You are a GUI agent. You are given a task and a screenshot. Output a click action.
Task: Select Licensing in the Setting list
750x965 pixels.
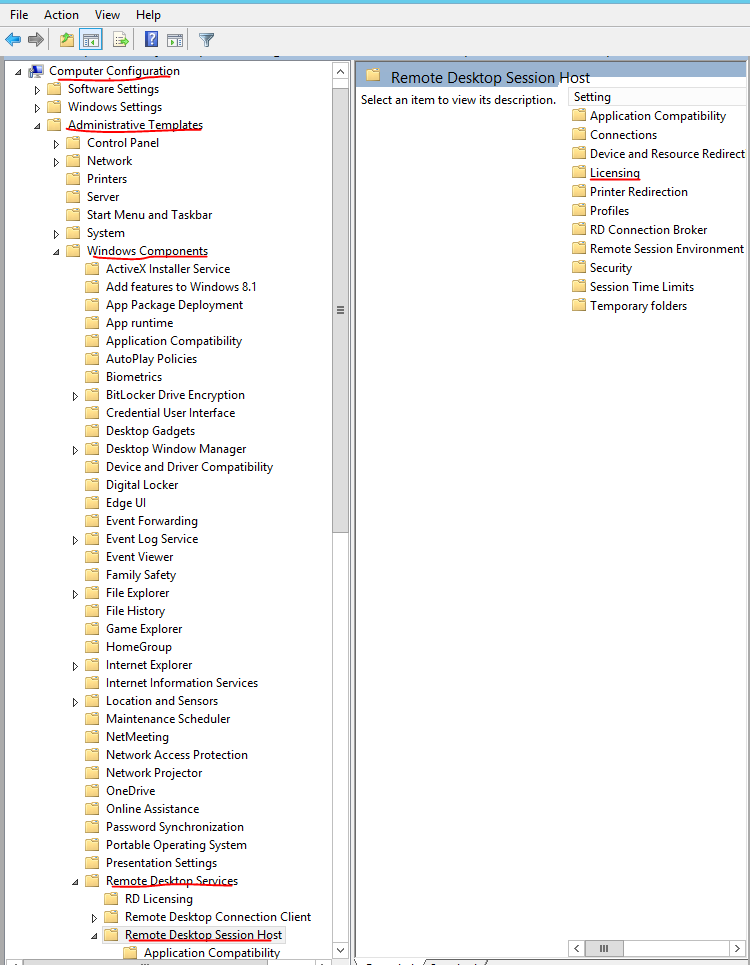[x=615, y=172]
